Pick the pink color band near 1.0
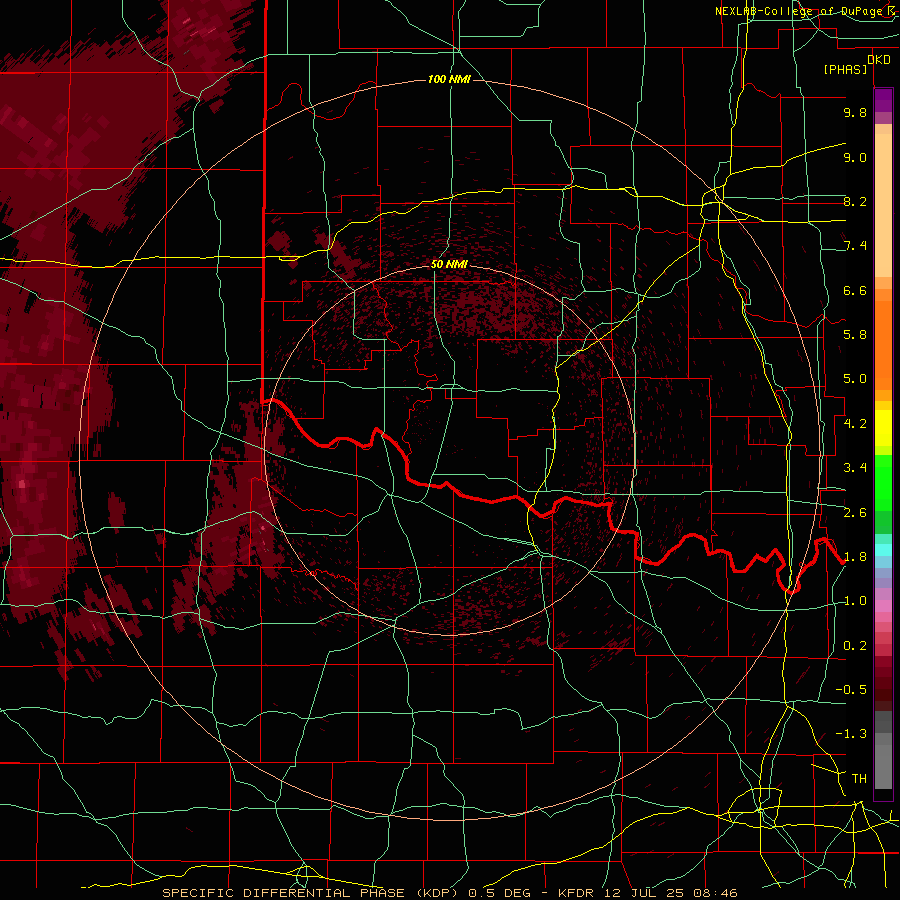 coord(883,606)
